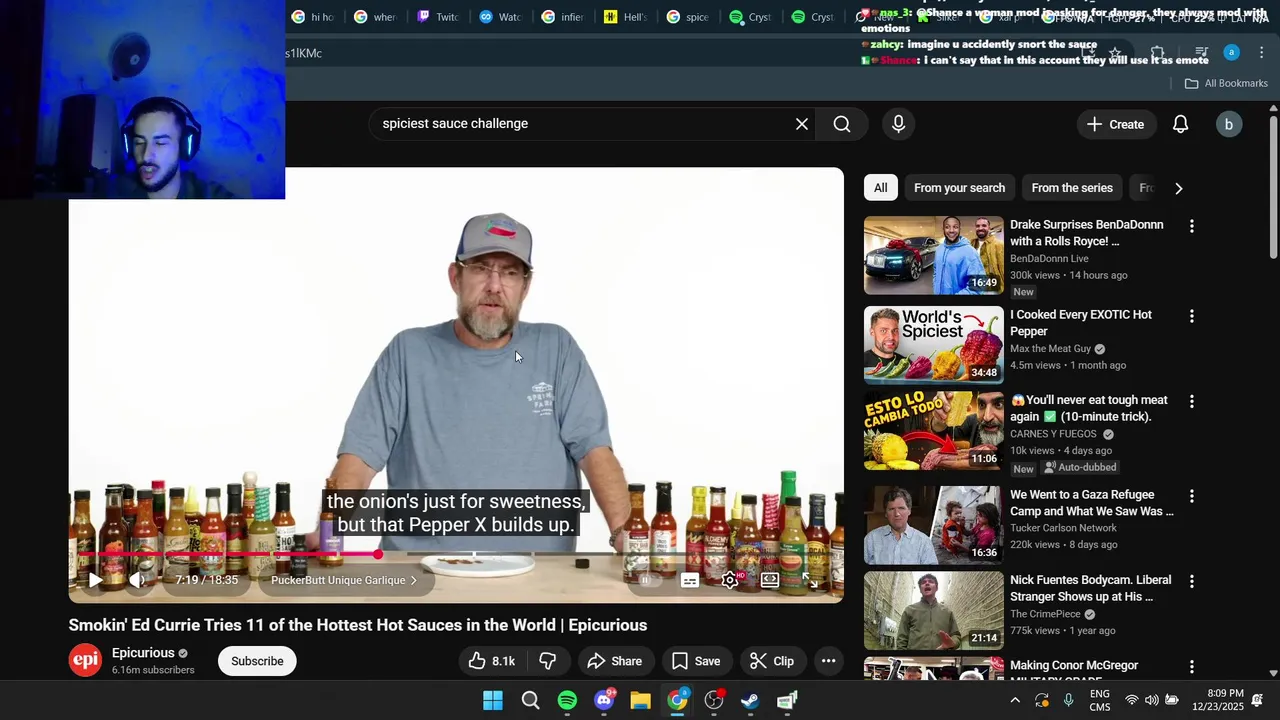
Task: Save the video to a playlist
Action: (696, 661)
